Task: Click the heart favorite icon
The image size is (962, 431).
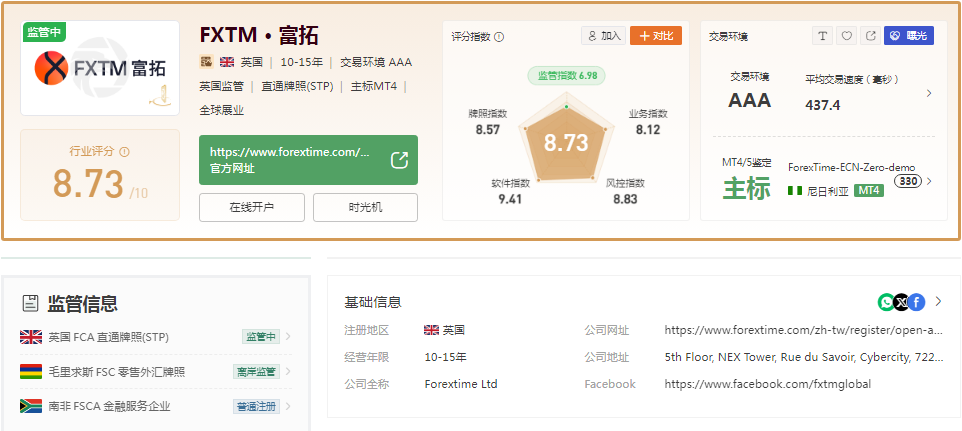Action: pyautogui.click(x=846, y=36)
